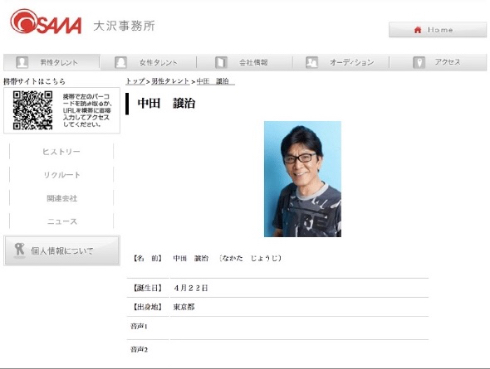Open the ニュース sidebar link
490x369 pixels.
coord(61,221)
